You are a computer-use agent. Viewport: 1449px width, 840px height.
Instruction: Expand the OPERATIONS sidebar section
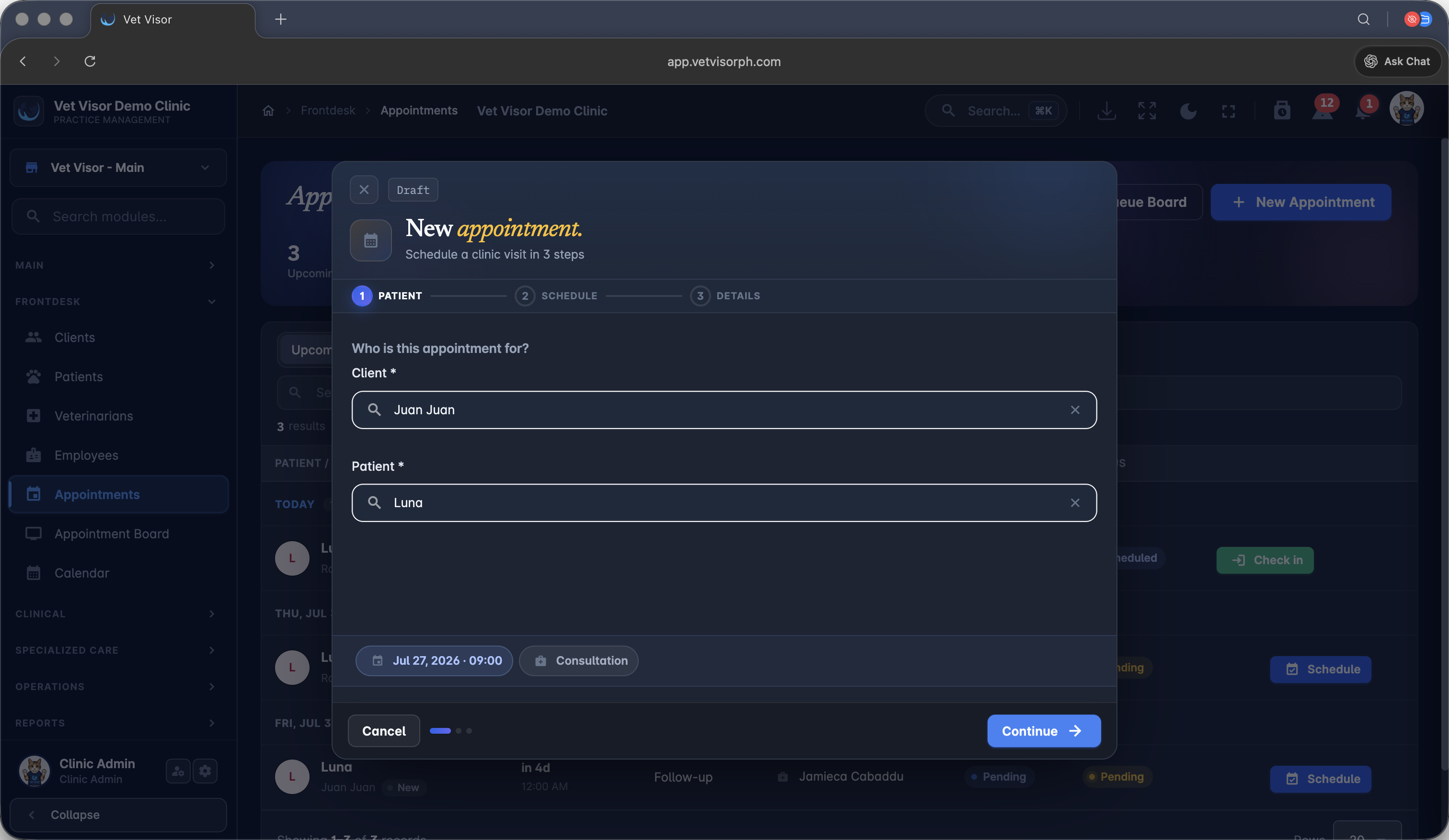coord(115,687)
